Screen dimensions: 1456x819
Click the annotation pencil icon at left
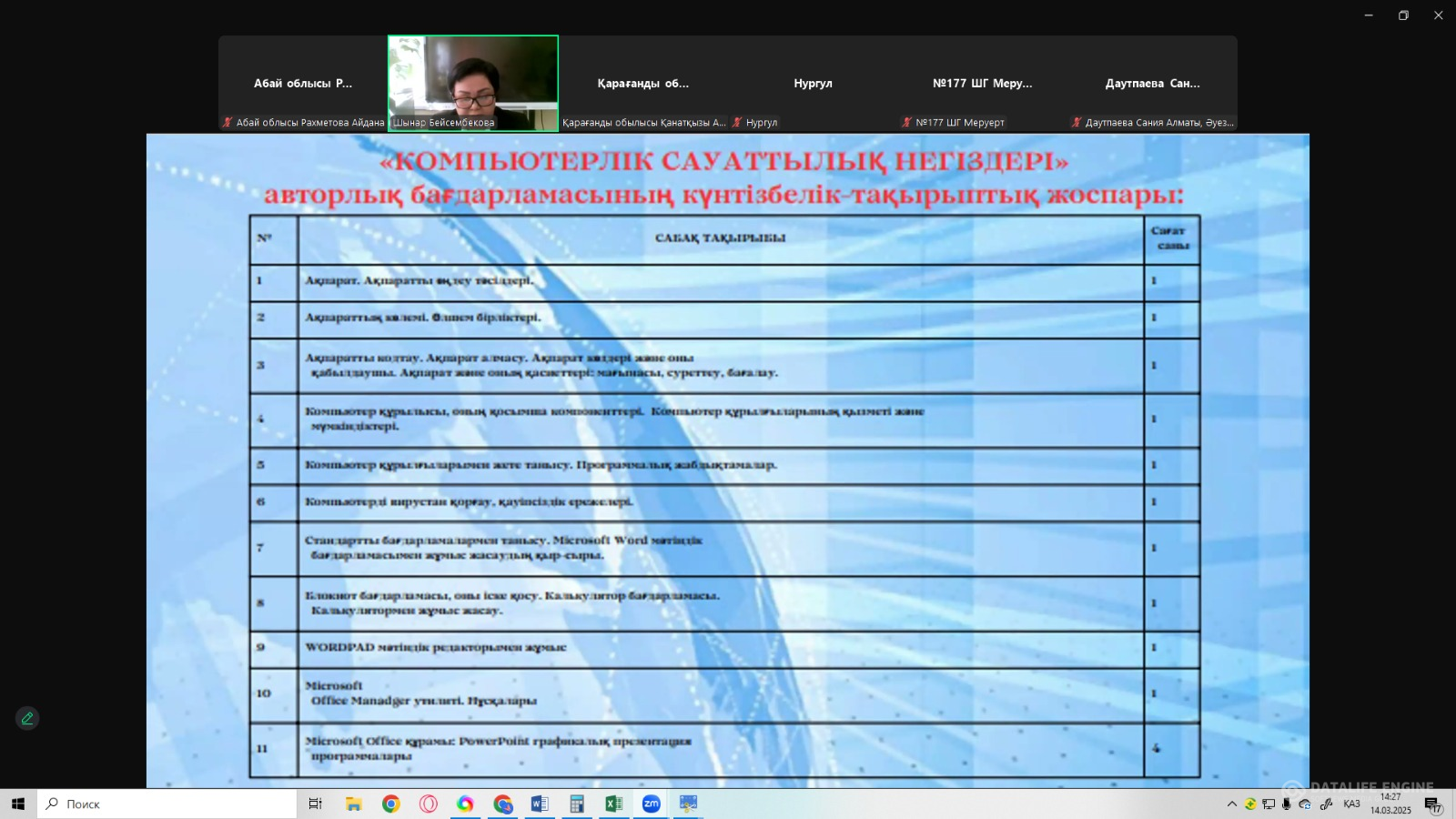click(27, 718)
